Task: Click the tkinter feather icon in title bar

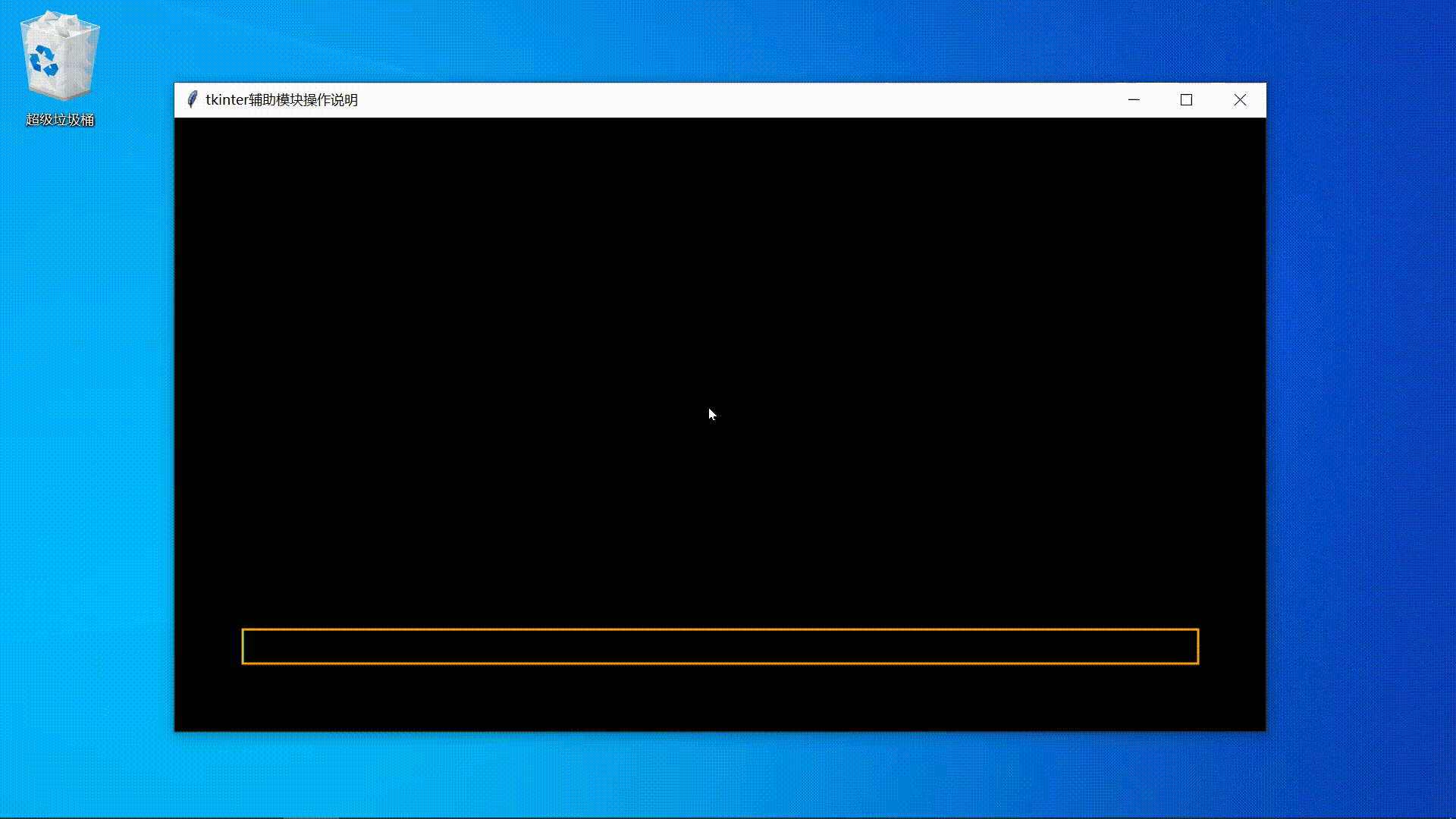Action: (x=193, y=100)
